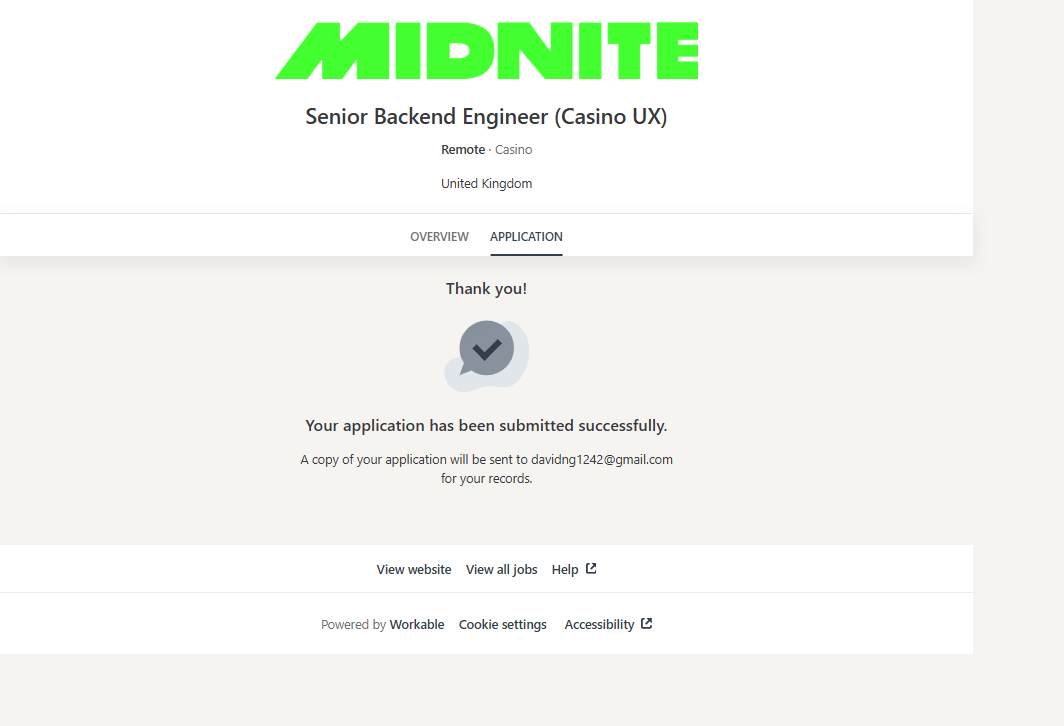Click the Thank you! heading
Screen dimensions: 1064x726
(486, 289)
